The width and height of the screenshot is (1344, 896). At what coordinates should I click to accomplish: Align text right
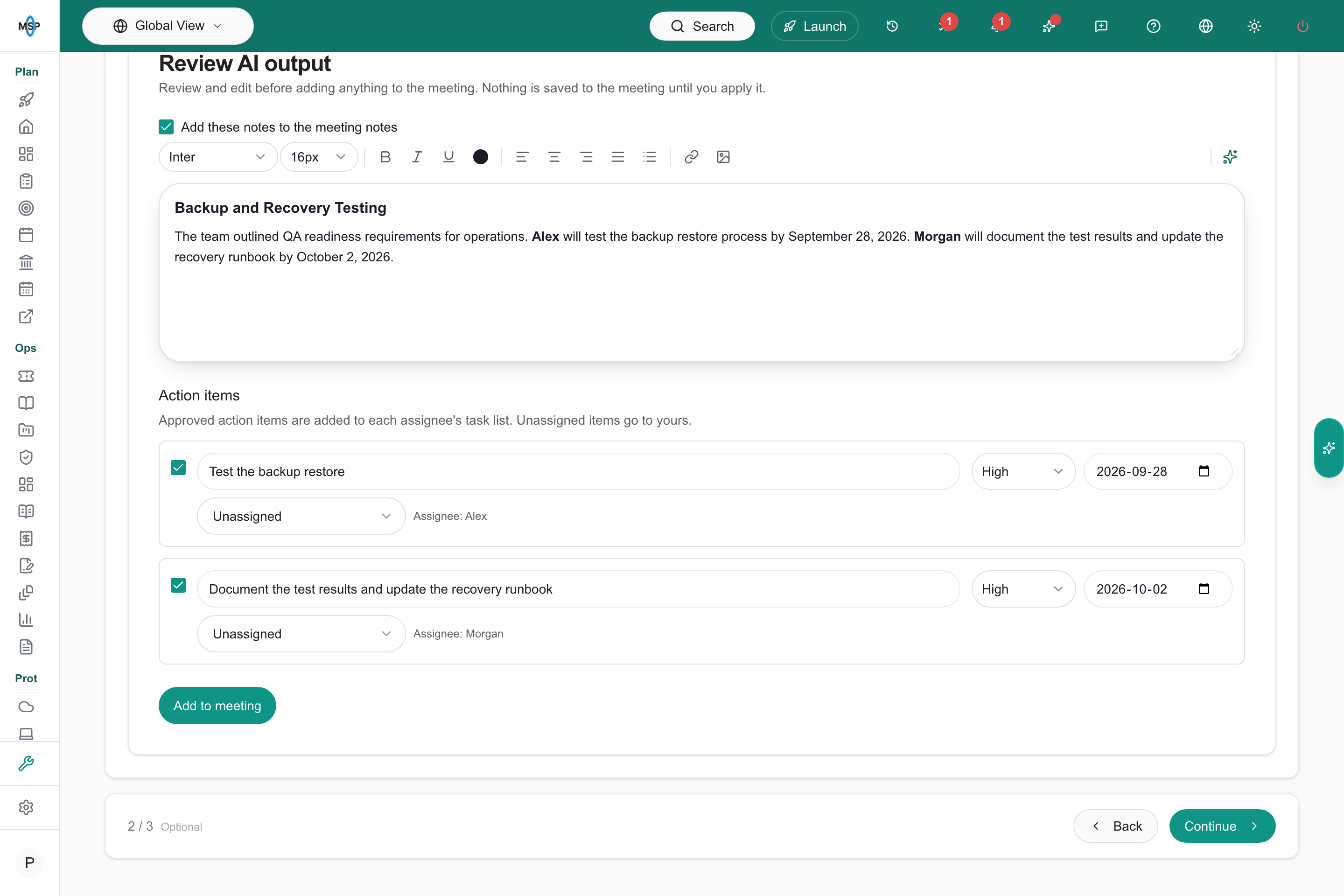[586, 157]
